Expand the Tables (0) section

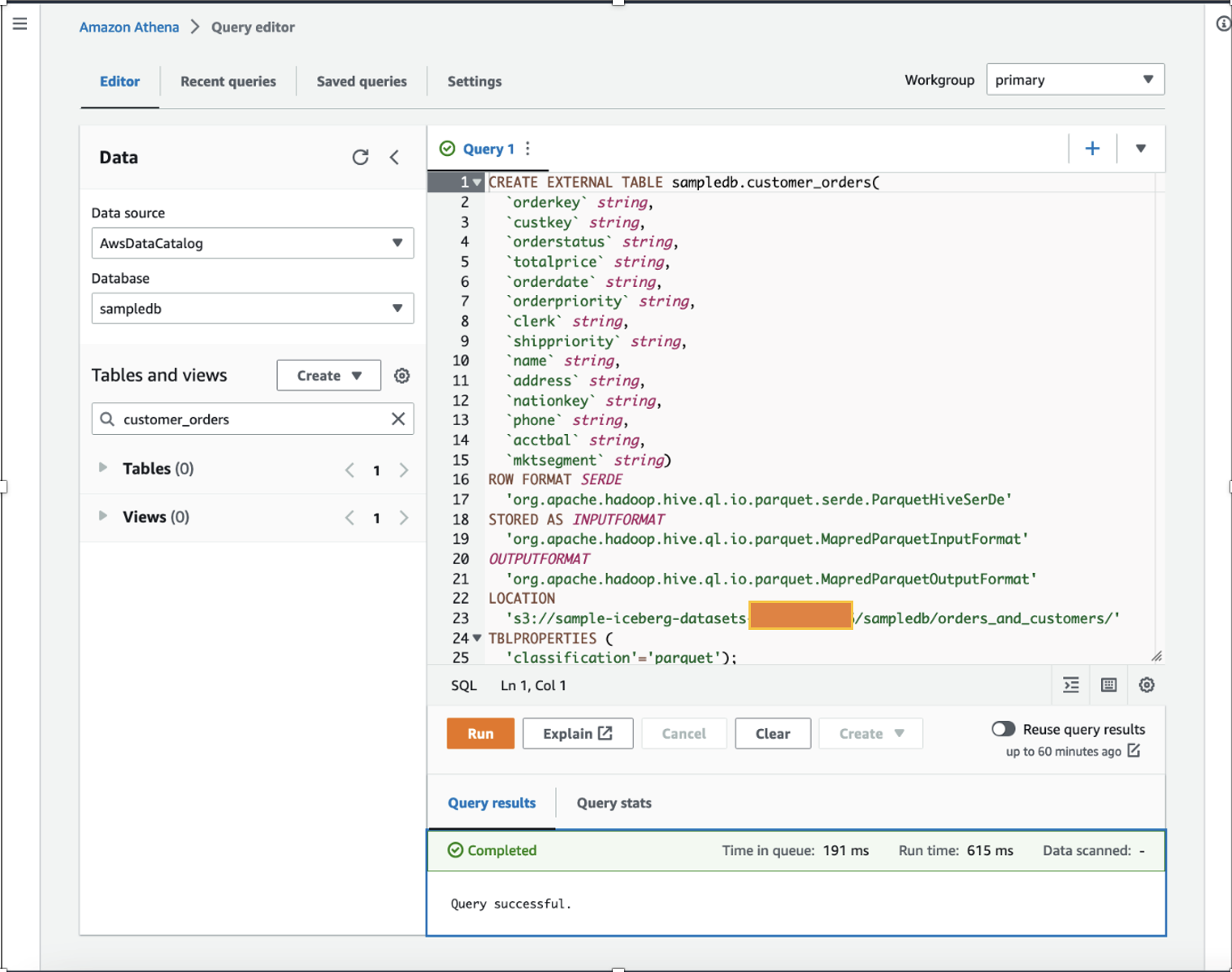[x=103, y=467]
